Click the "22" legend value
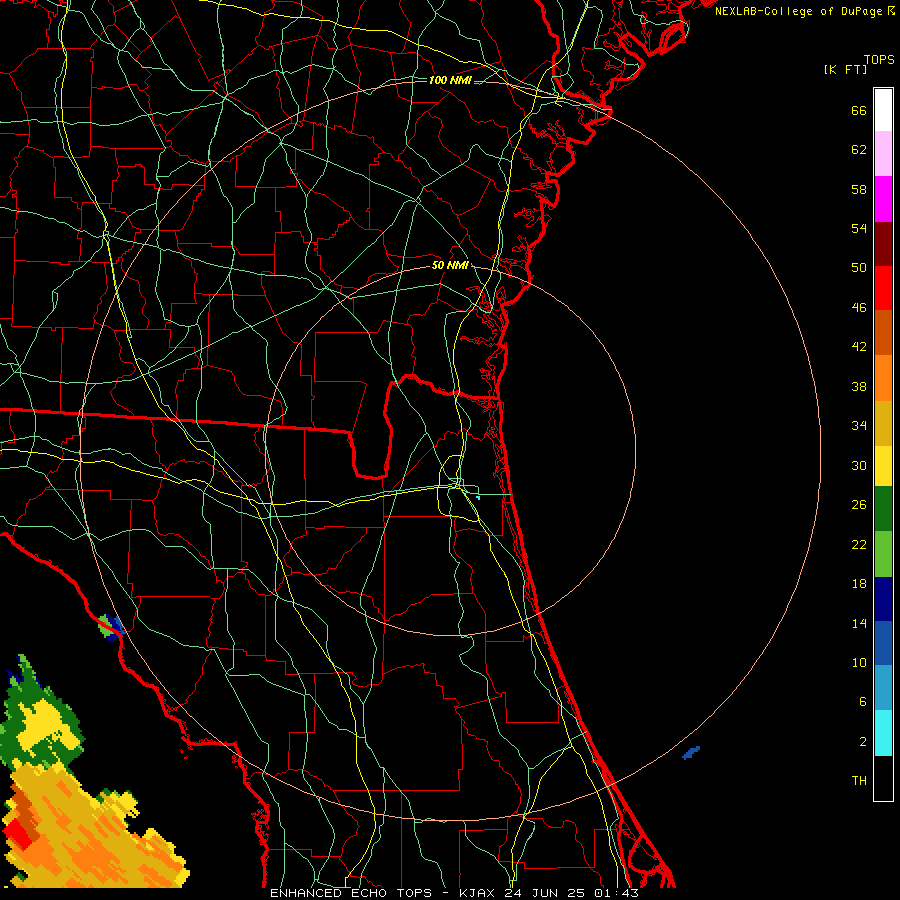 coord(859,544)
